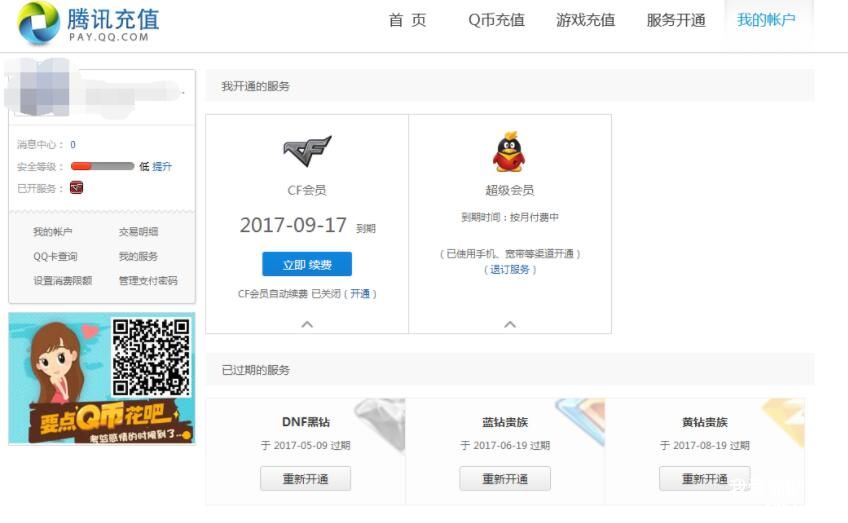Collapse the CF会员 card chevron
The image size is (848, 523).
point(307,325)
